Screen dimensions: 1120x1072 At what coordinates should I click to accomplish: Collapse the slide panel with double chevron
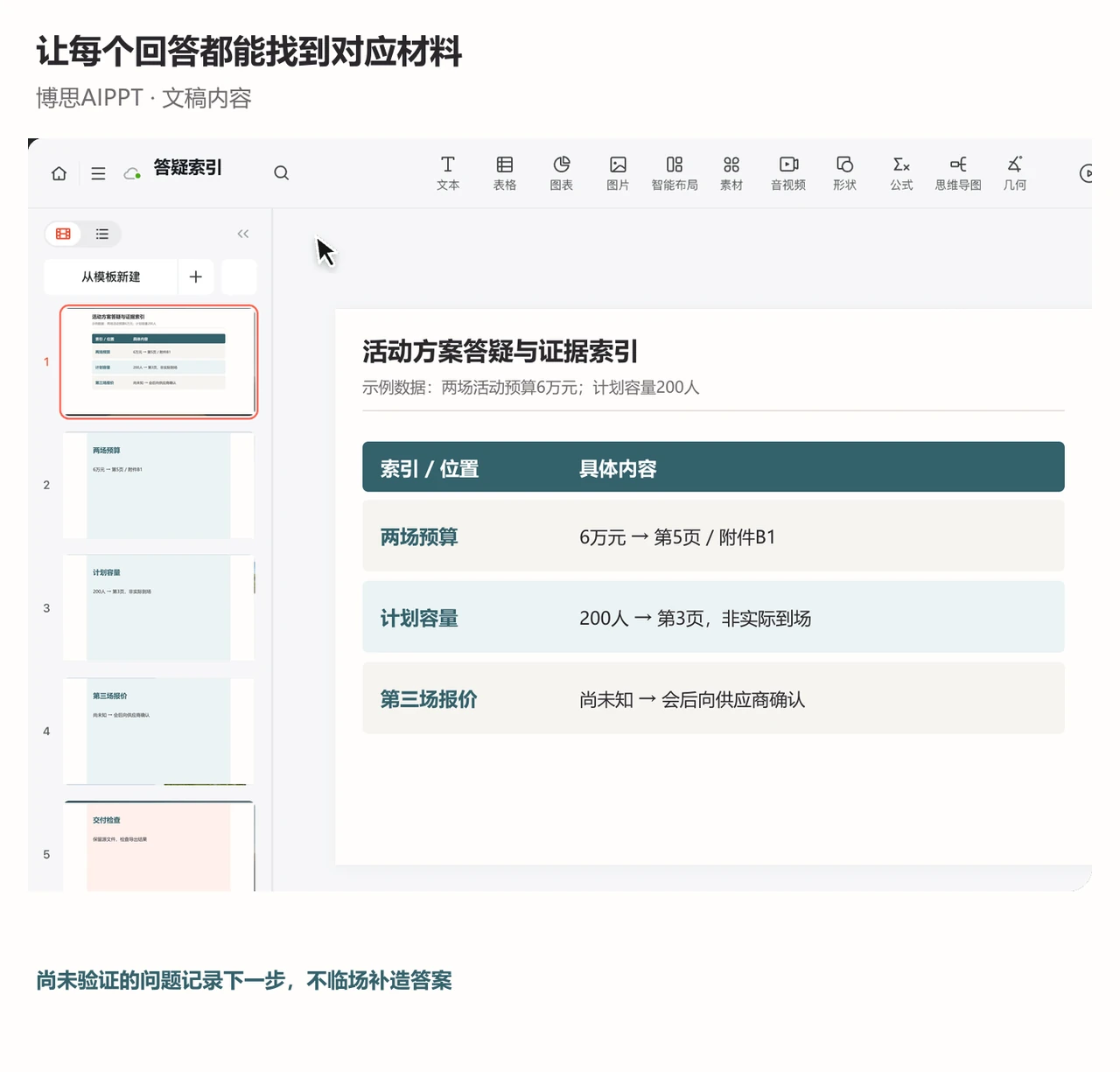(x=243, y=234)
